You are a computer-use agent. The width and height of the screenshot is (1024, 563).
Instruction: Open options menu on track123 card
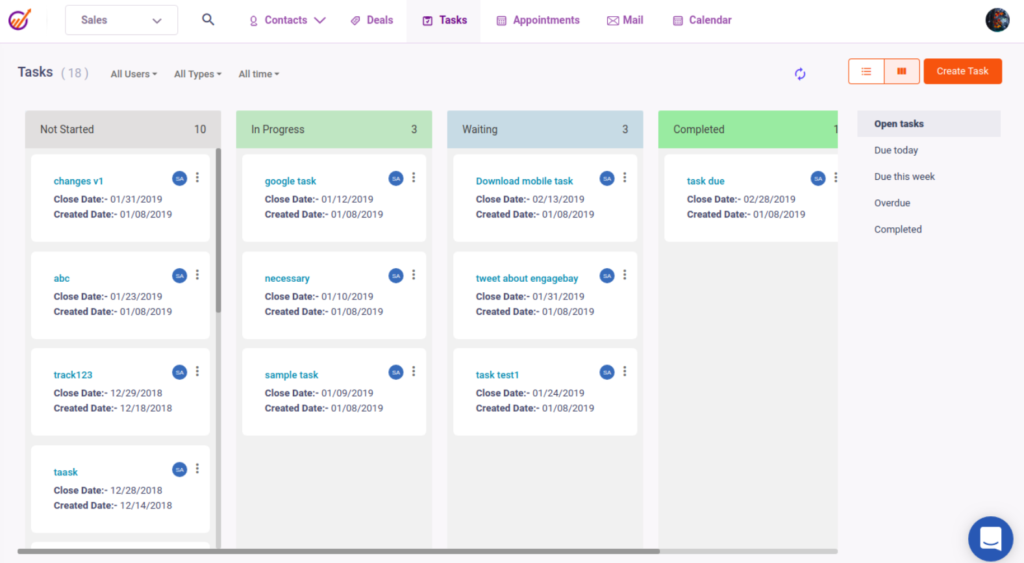(x=197, y=372)
